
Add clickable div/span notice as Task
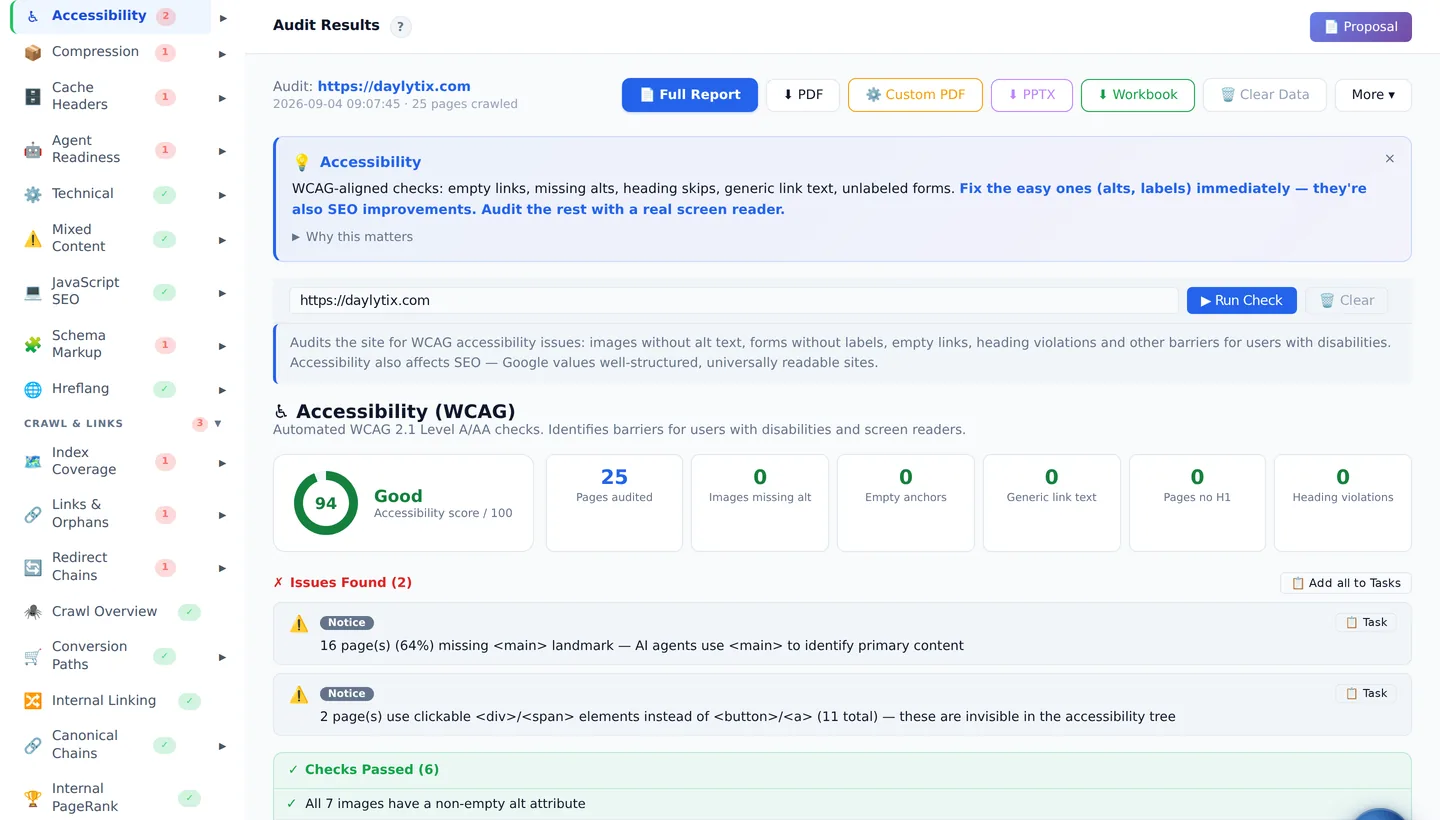(x=1367, y=694)
